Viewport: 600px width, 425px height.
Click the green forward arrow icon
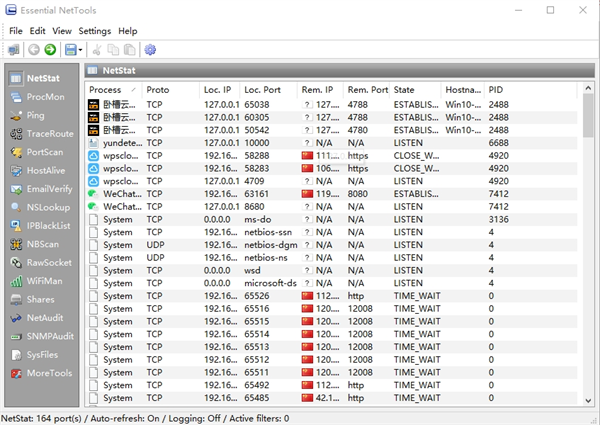50,49
